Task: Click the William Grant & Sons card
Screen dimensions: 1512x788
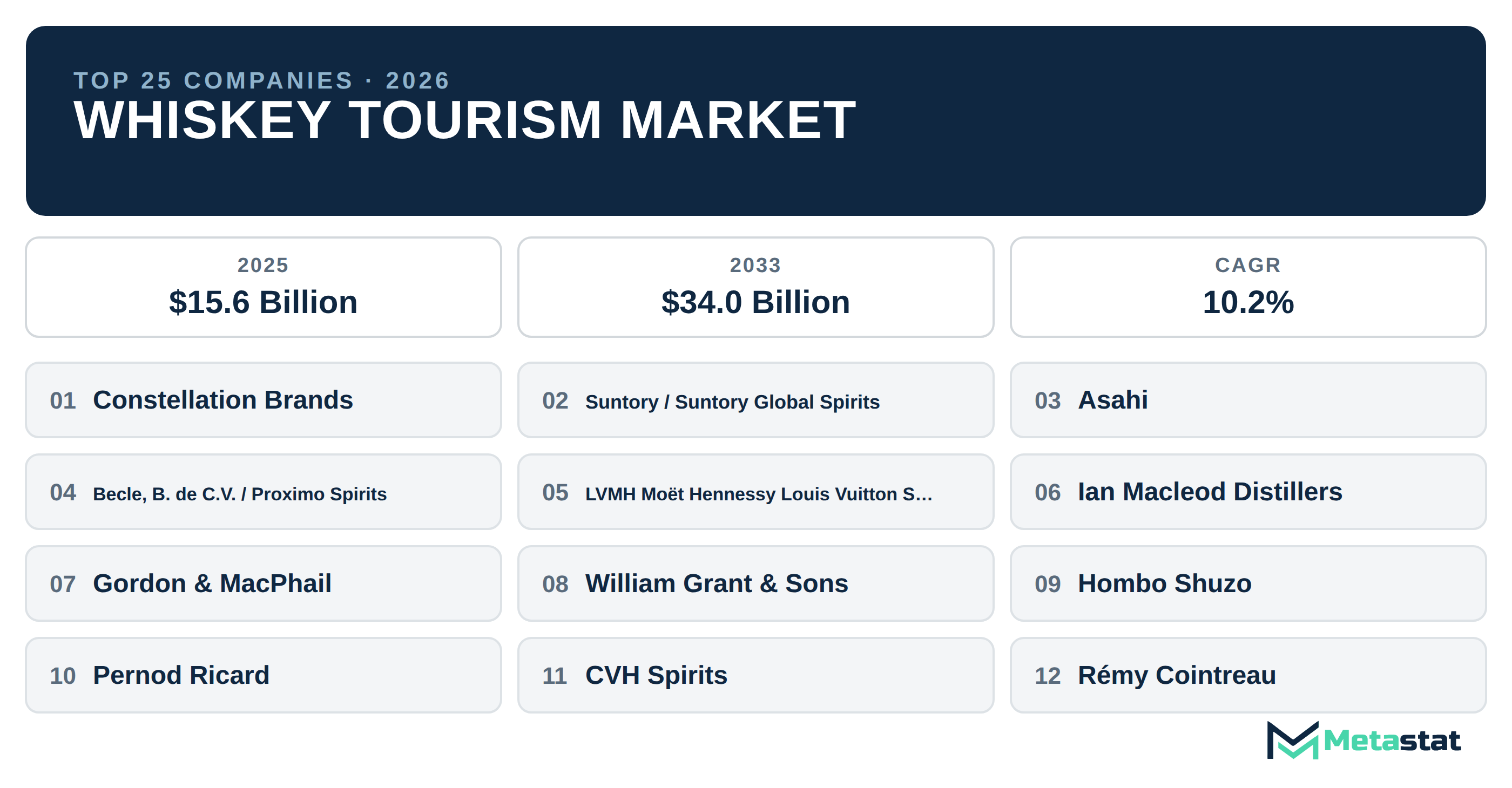Action: point(755,584)
